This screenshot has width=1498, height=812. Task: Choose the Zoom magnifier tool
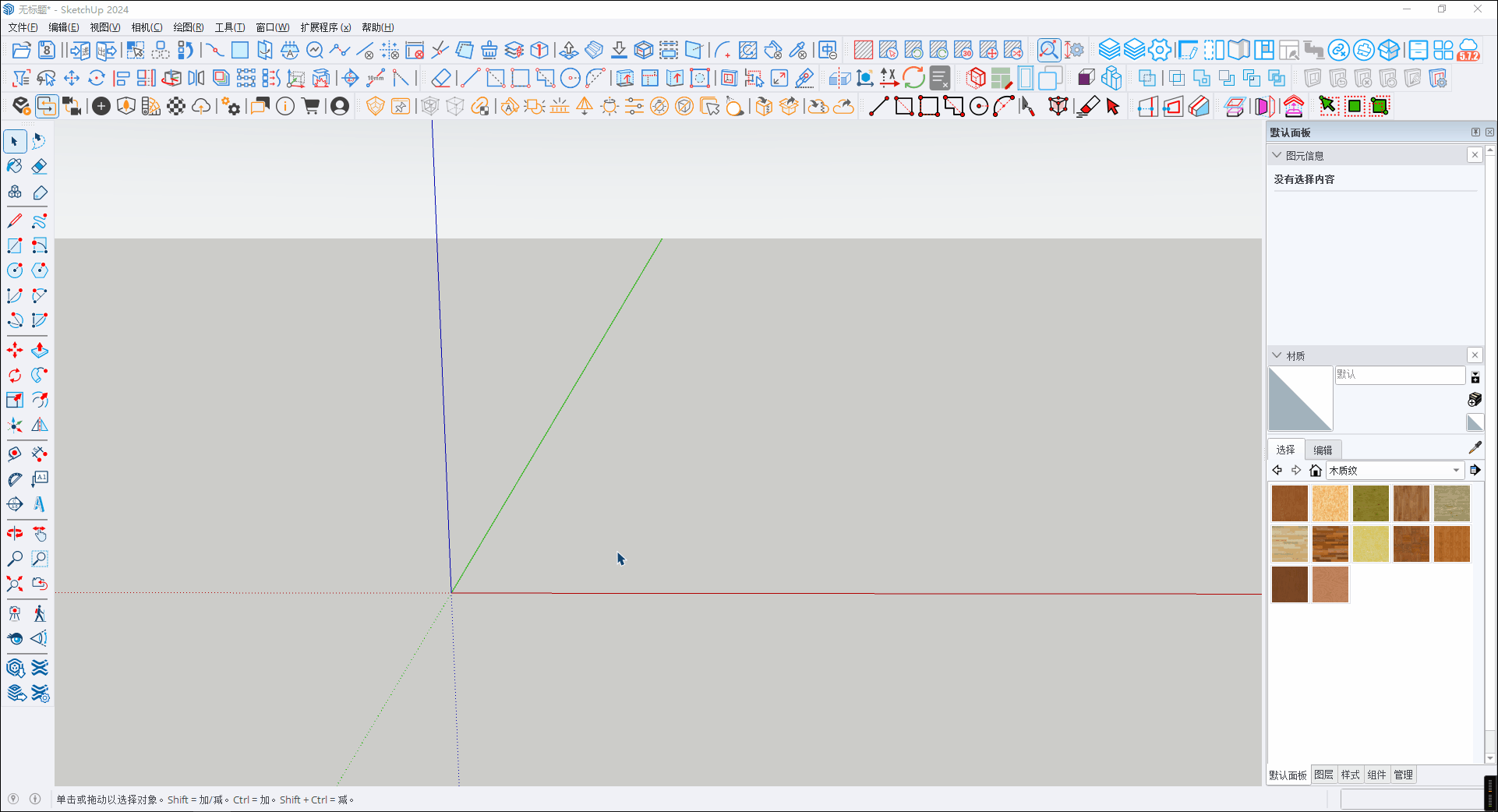15,559
